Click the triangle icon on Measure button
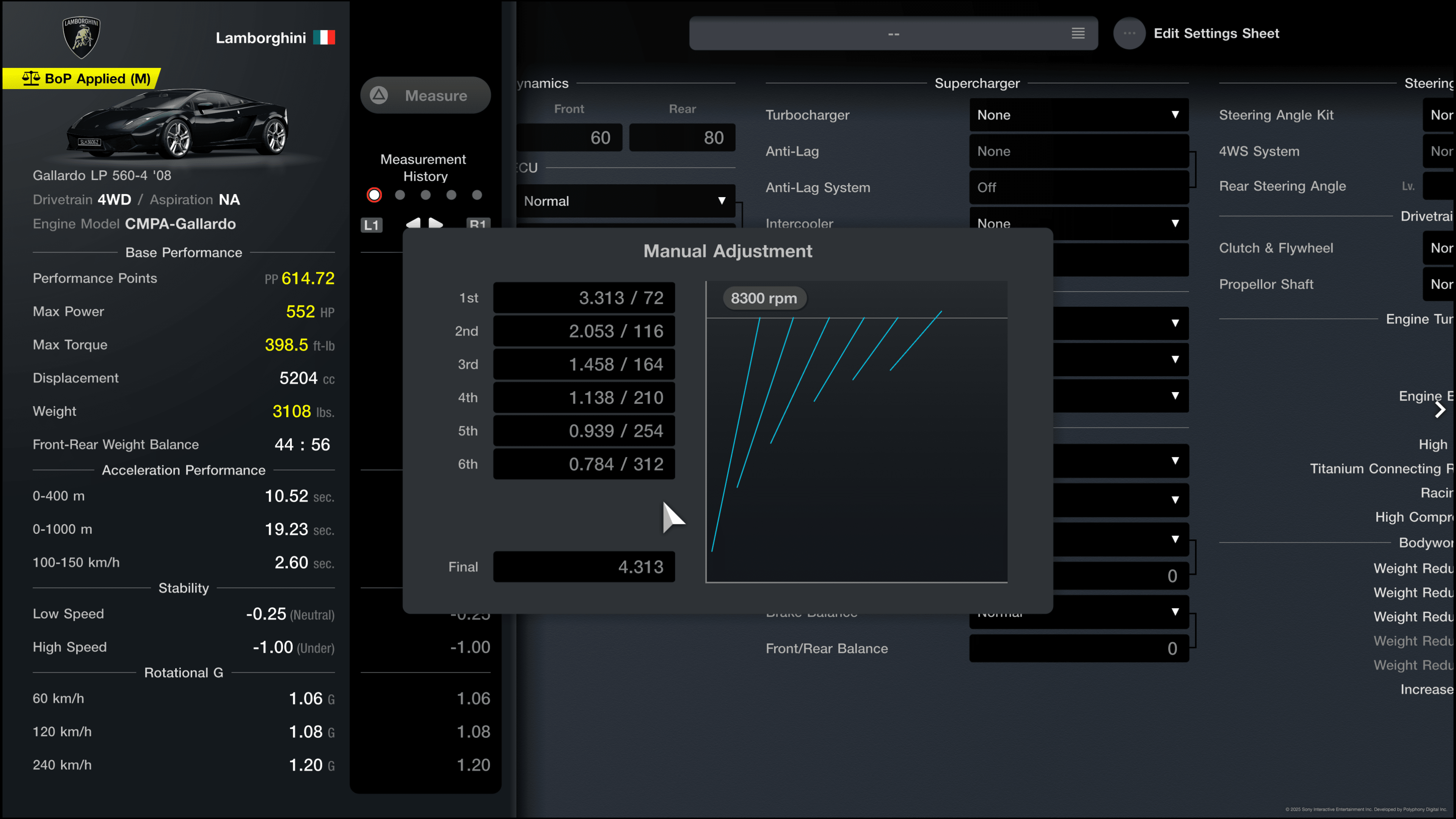Image resolution: width=1456 pixels, height=819 pixels. (379, 95)
